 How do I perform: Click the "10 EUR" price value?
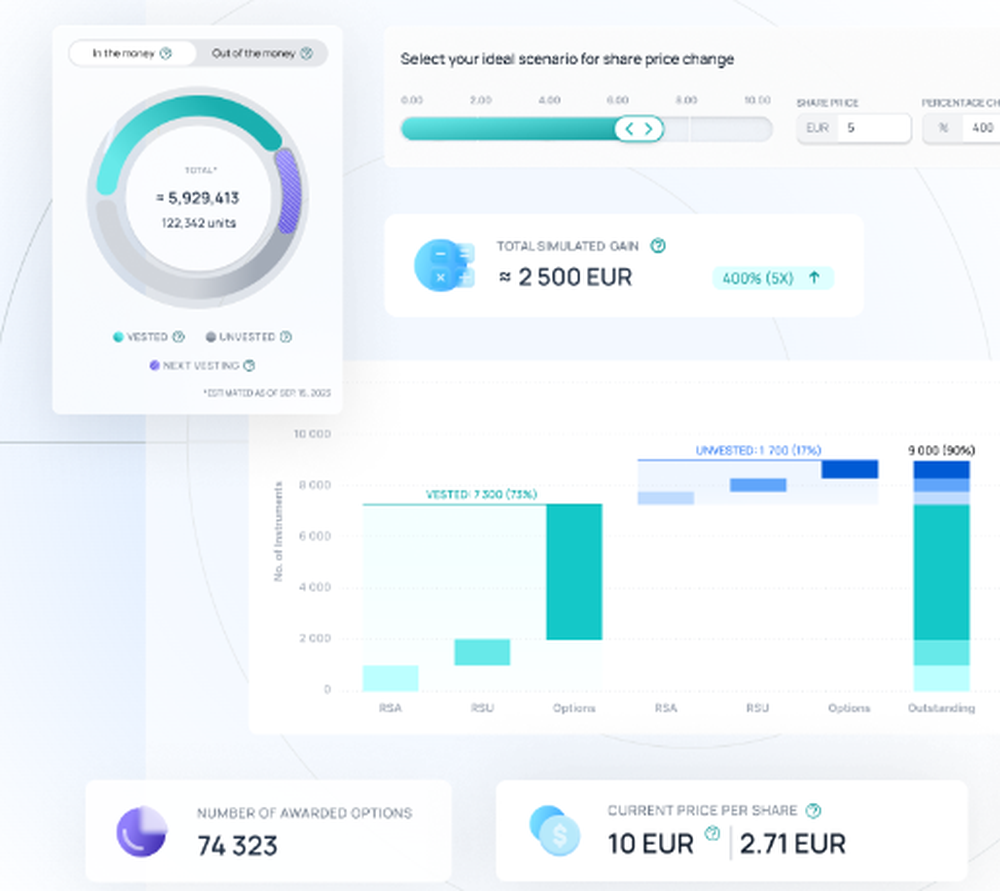tap(651, 844)
